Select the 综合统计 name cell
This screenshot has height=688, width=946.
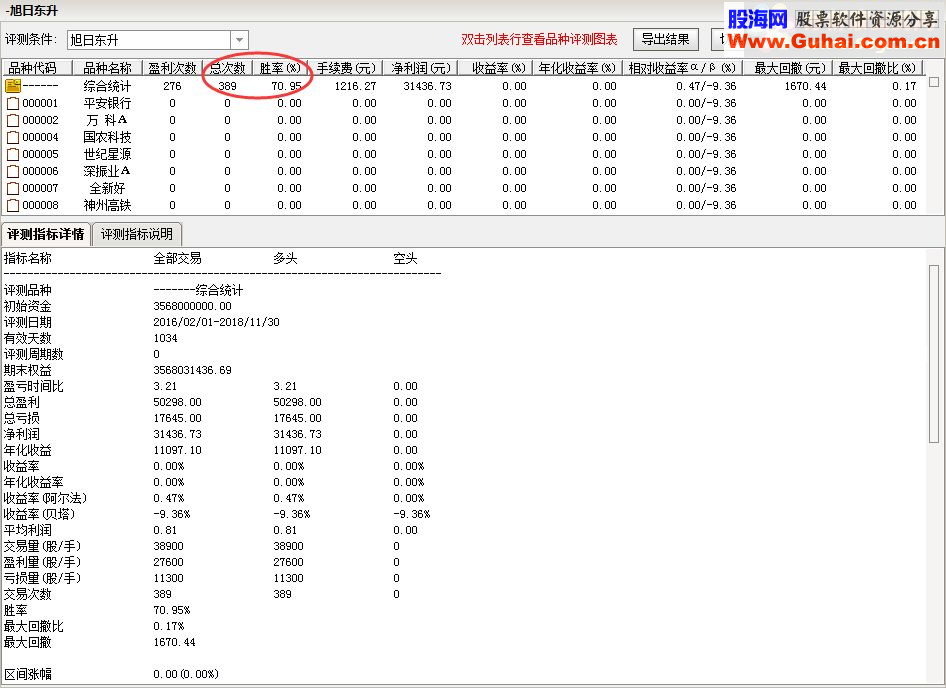coord(107,86)
